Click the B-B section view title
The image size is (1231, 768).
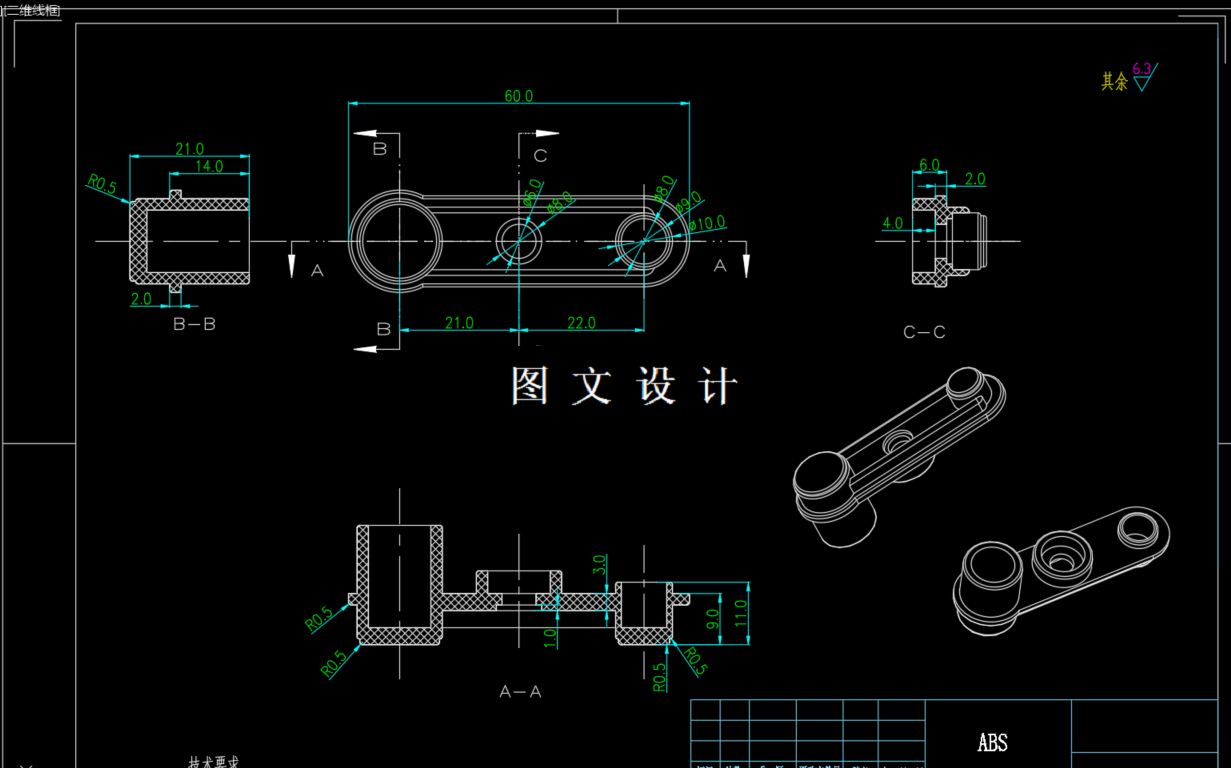(x=194, y=324)
